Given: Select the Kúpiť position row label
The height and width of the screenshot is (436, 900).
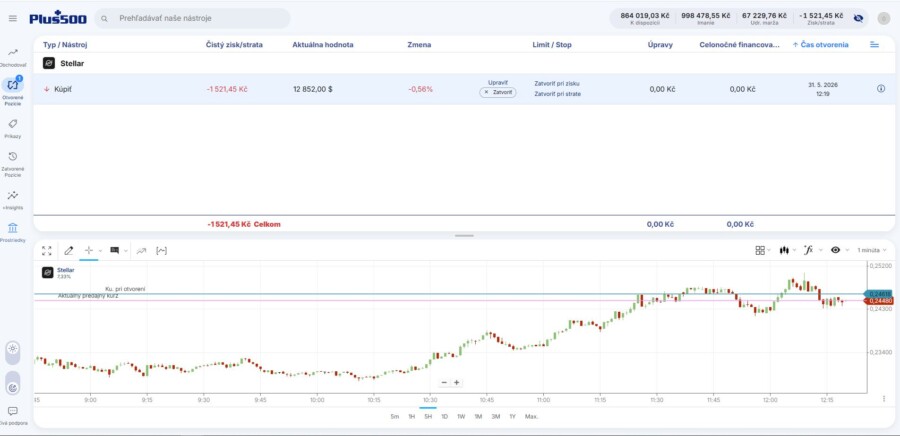Looking at the screenshot, I should pos(63,89).
